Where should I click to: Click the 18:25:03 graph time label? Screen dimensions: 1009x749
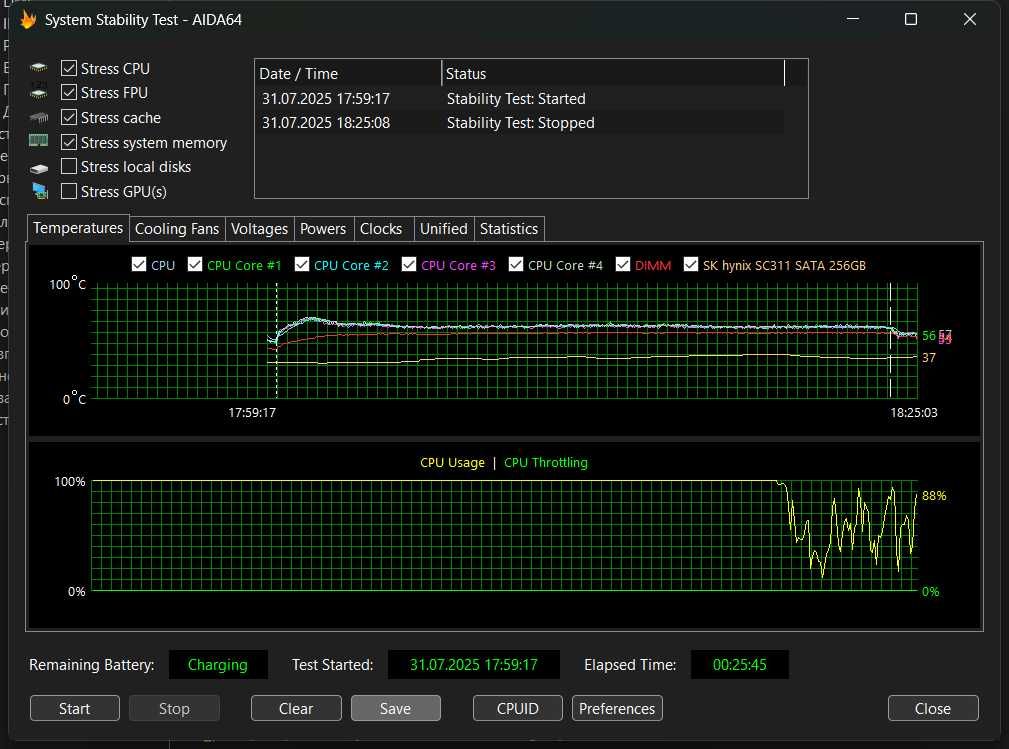(914, 412)
